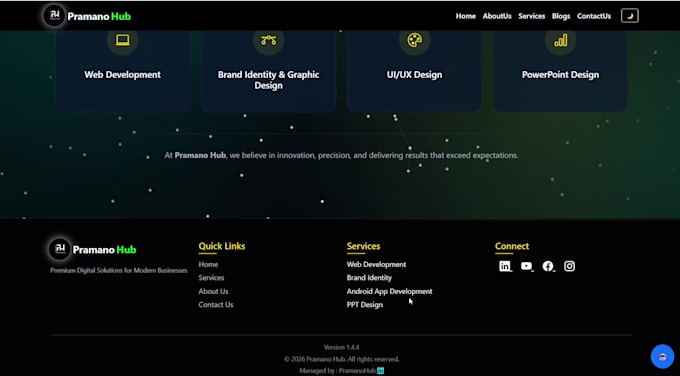This screenshot has width=680, height=376.
Task: Click the Connect footer heading
Action: coord(512,246)
